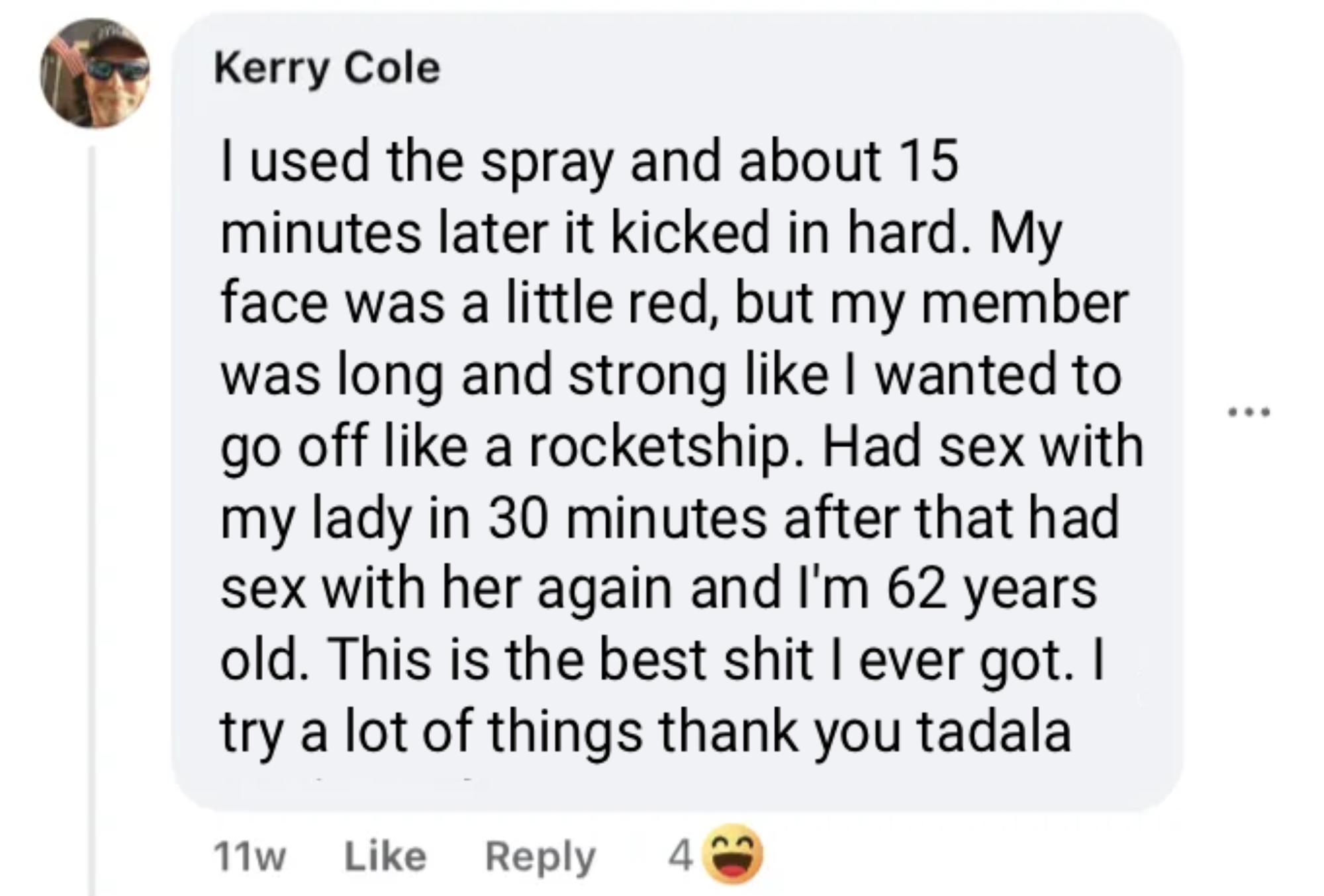Click the word "spray" in the comment
Image resolution: width=1324 pixels, height=896 pixels.
545,163
